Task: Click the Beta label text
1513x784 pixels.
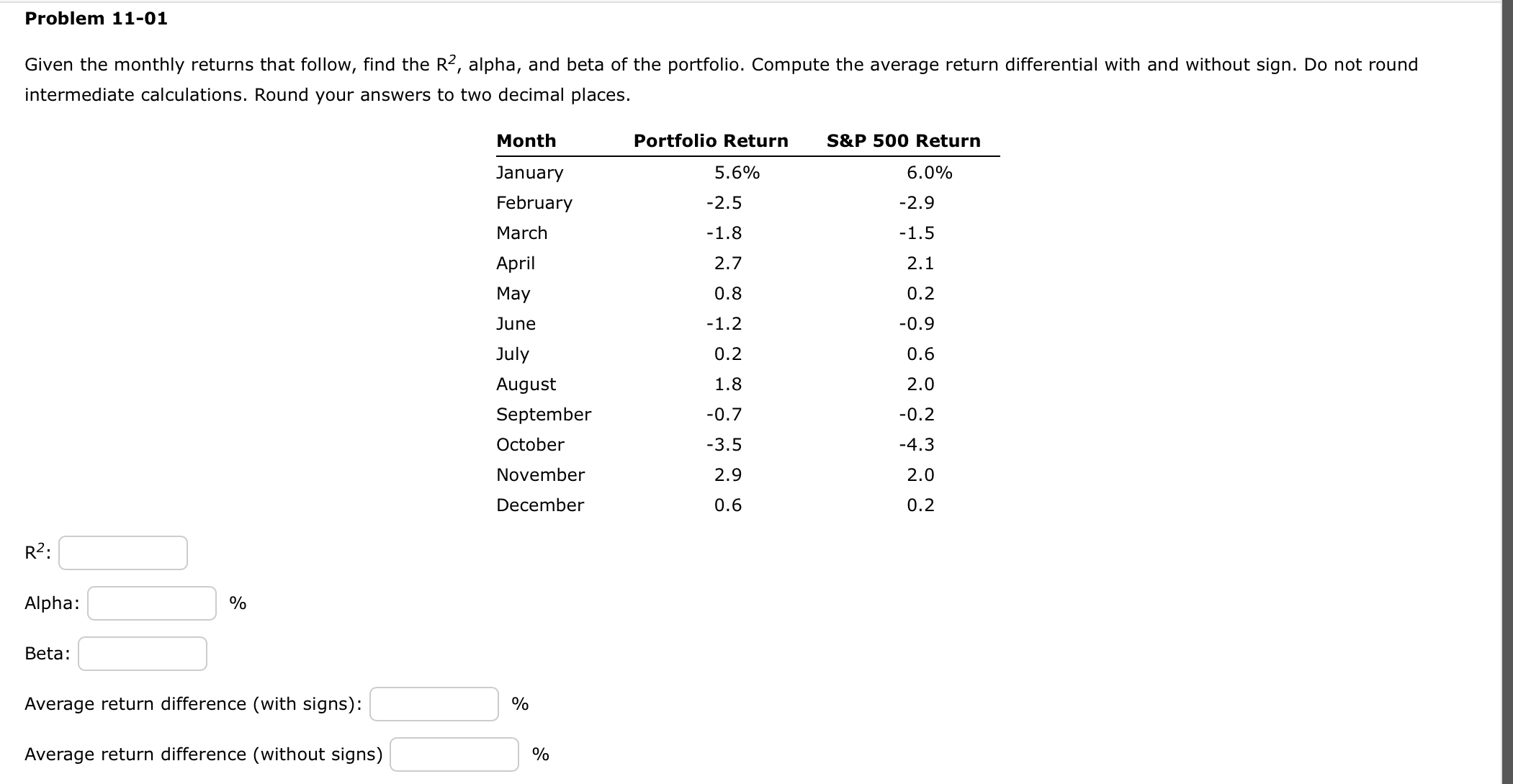Action: 46,654
